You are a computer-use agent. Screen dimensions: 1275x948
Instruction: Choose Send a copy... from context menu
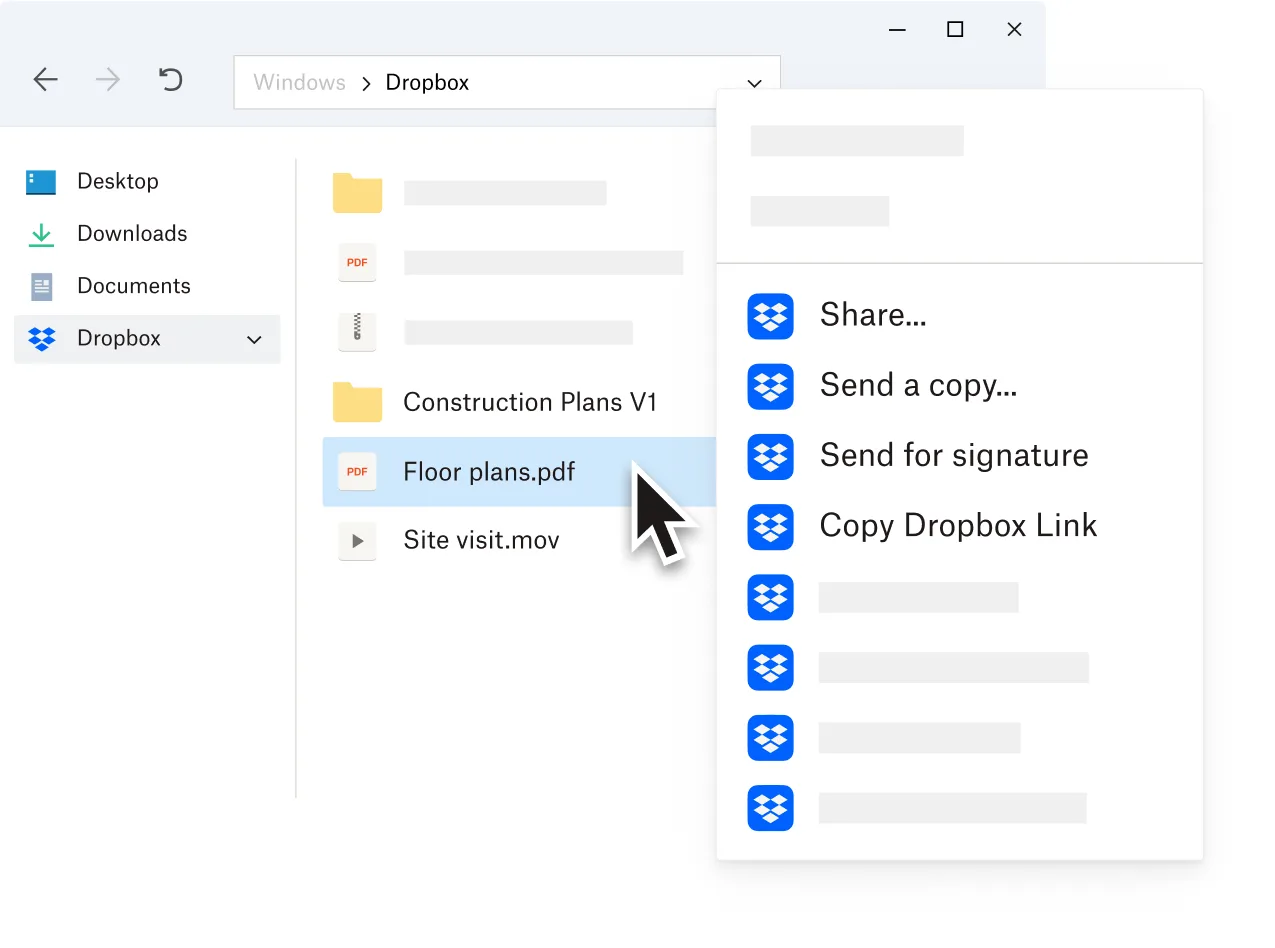coord(918,385)
